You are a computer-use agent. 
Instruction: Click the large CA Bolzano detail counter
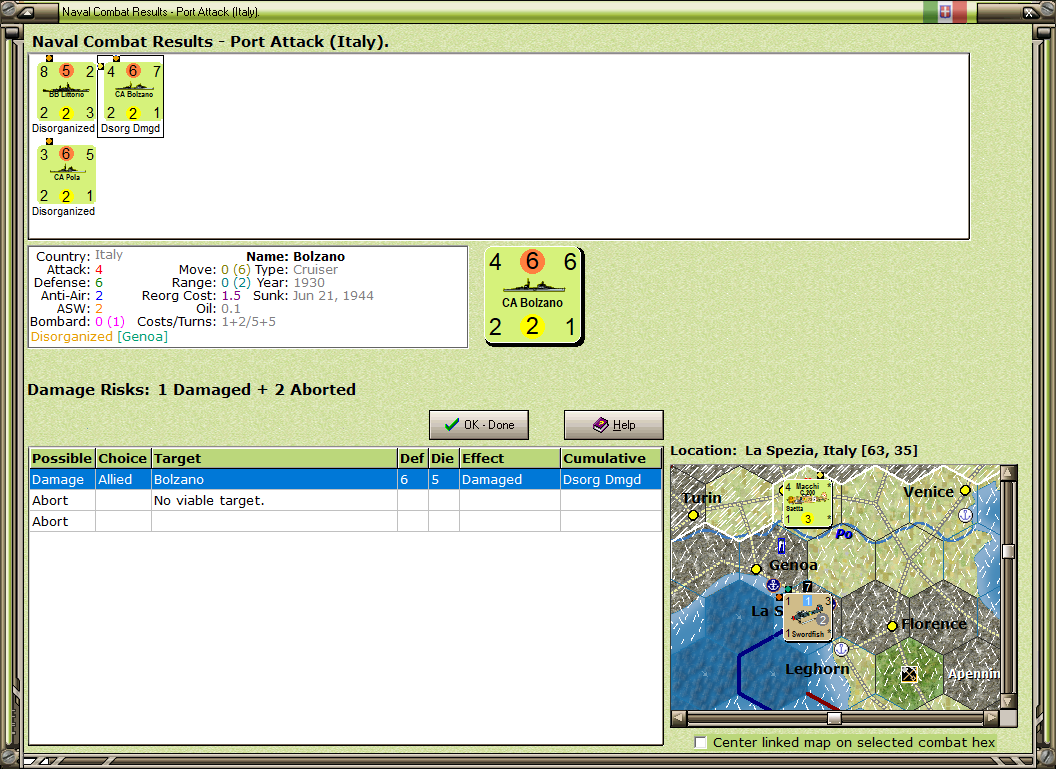[533, 296]
